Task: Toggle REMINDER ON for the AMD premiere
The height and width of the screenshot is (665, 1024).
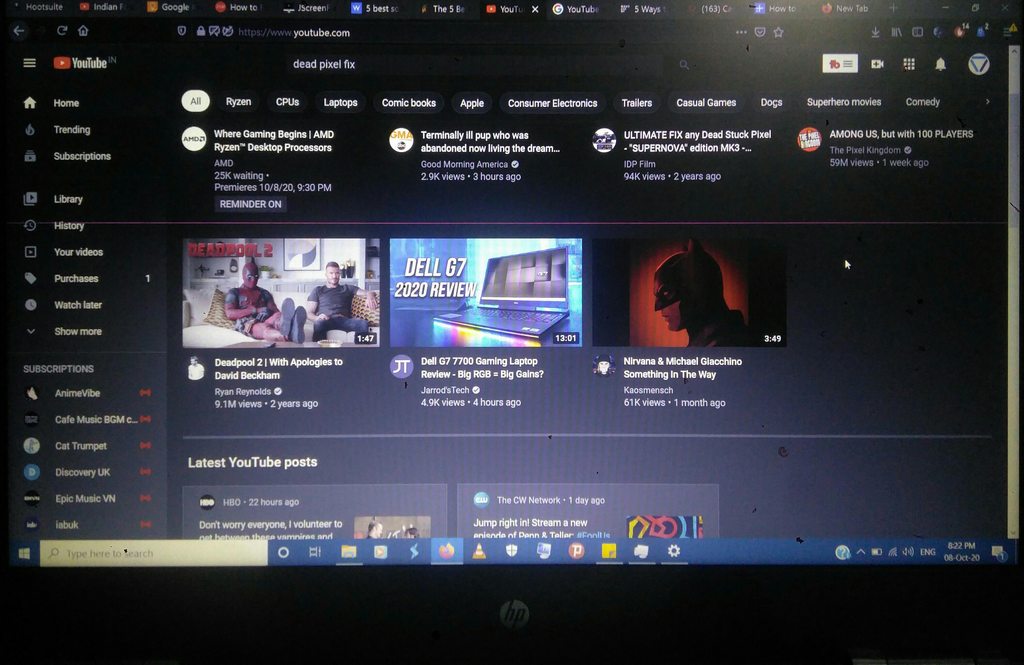Action: [x=250, y=203]
